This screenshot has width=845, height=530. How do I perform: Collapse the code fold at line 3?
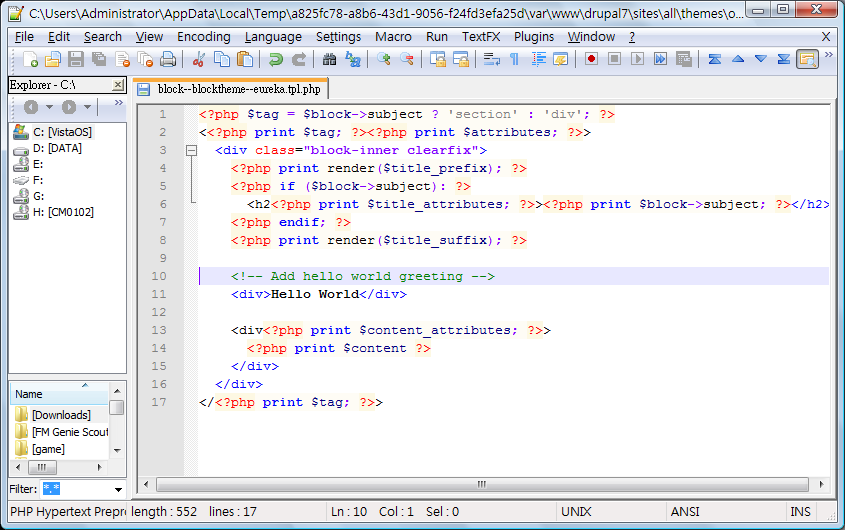click(x=191, y=150)
